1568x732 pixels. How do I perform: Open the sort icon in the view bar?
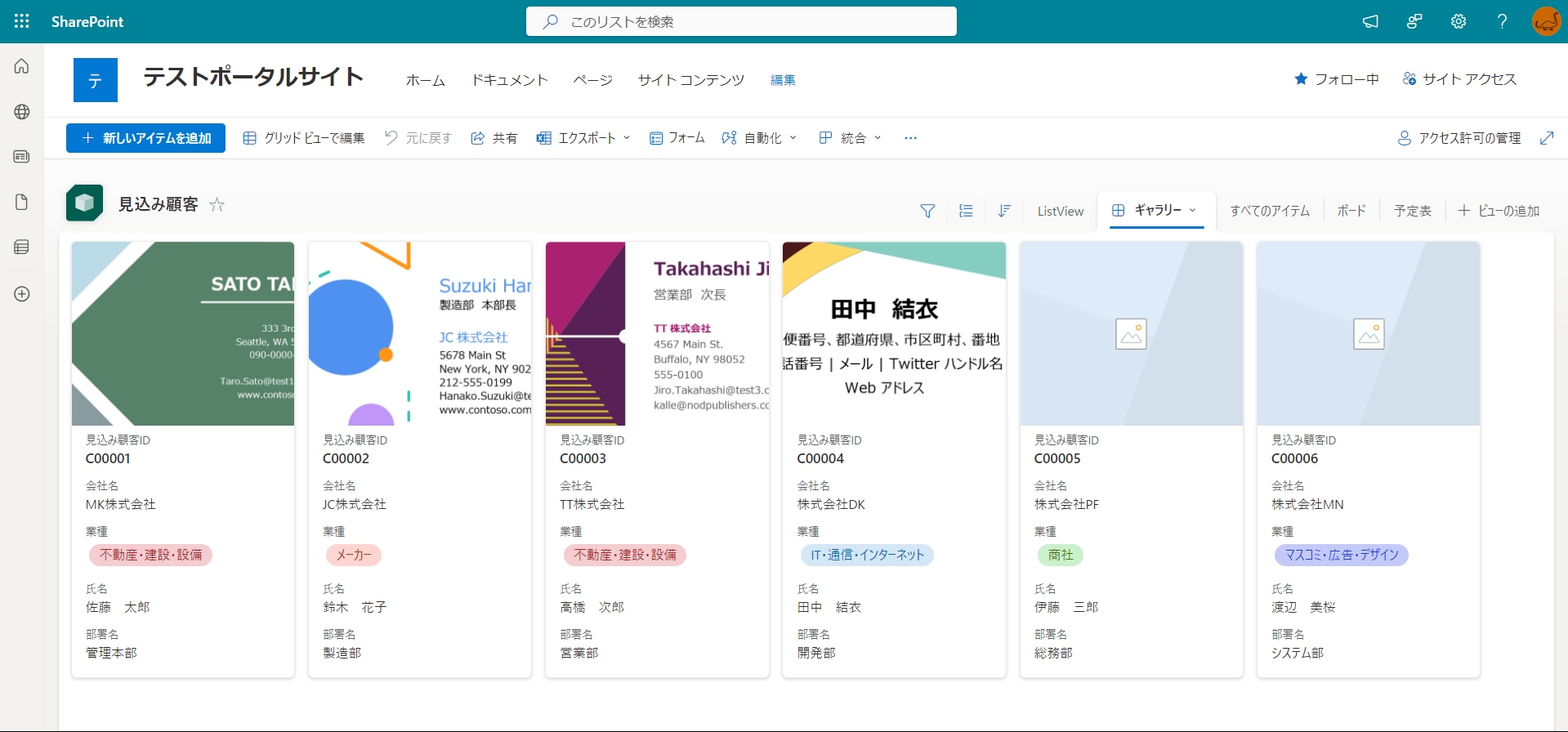1004,211
